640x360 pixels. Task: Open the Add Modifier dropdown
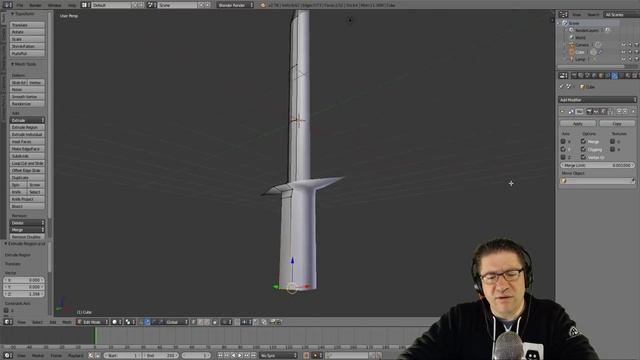(597, 100)
